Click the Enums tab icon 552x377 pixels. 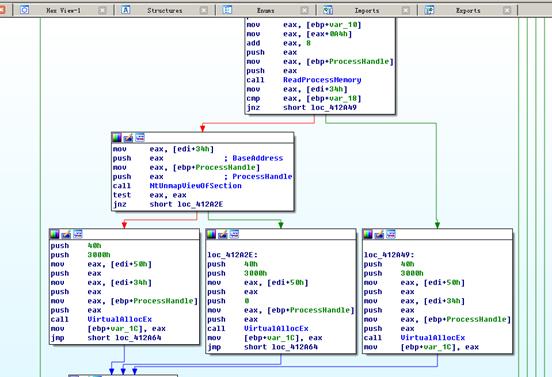227,10
